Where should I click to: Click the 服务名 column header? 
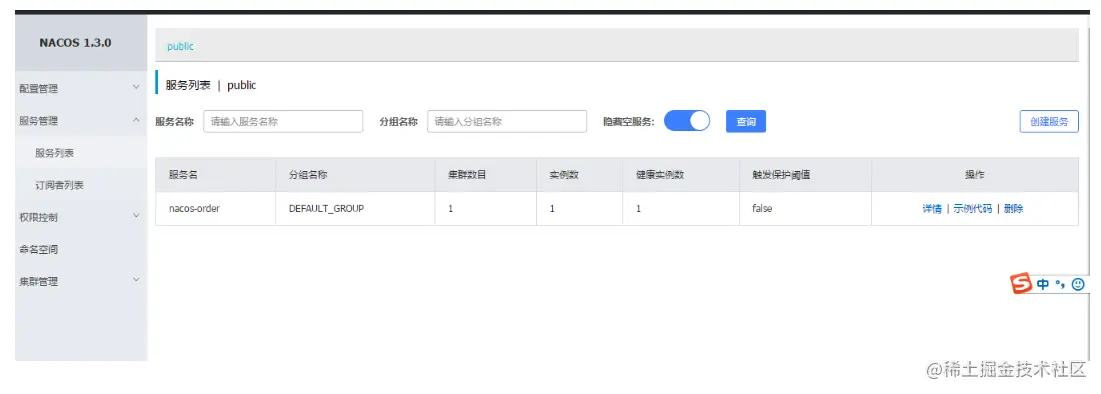point(183,175)
